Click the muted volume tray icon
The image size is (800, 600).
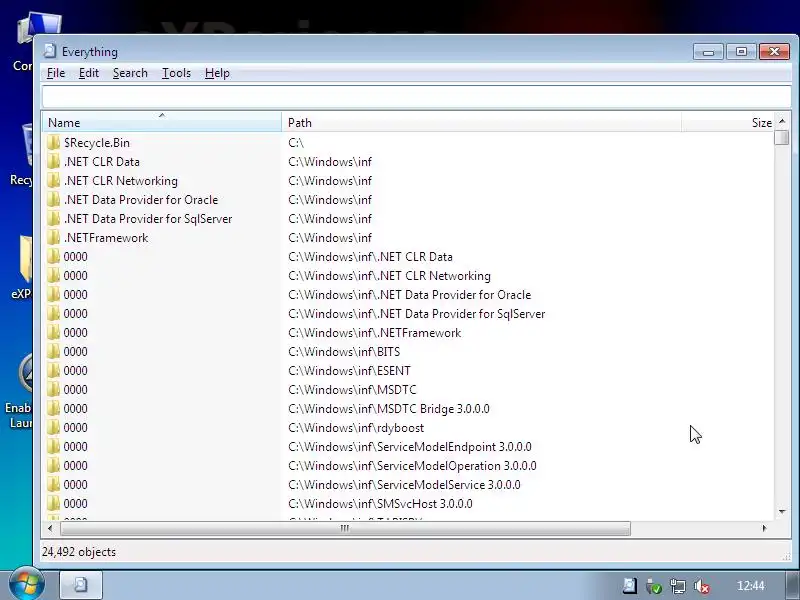pos(702,586)
